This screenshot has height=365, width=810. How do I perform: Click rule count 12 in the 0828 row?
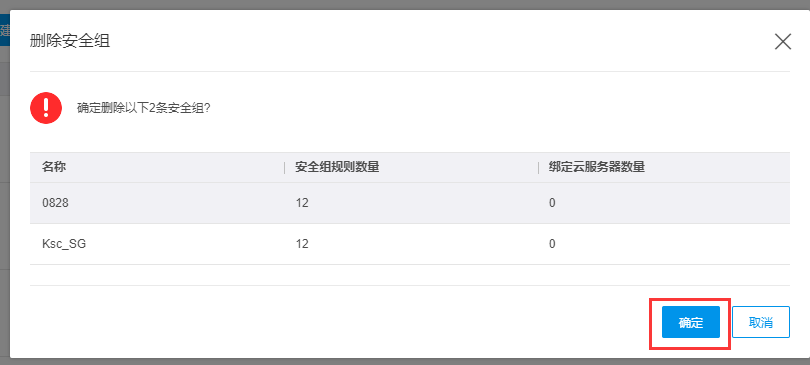pos(302,203)
